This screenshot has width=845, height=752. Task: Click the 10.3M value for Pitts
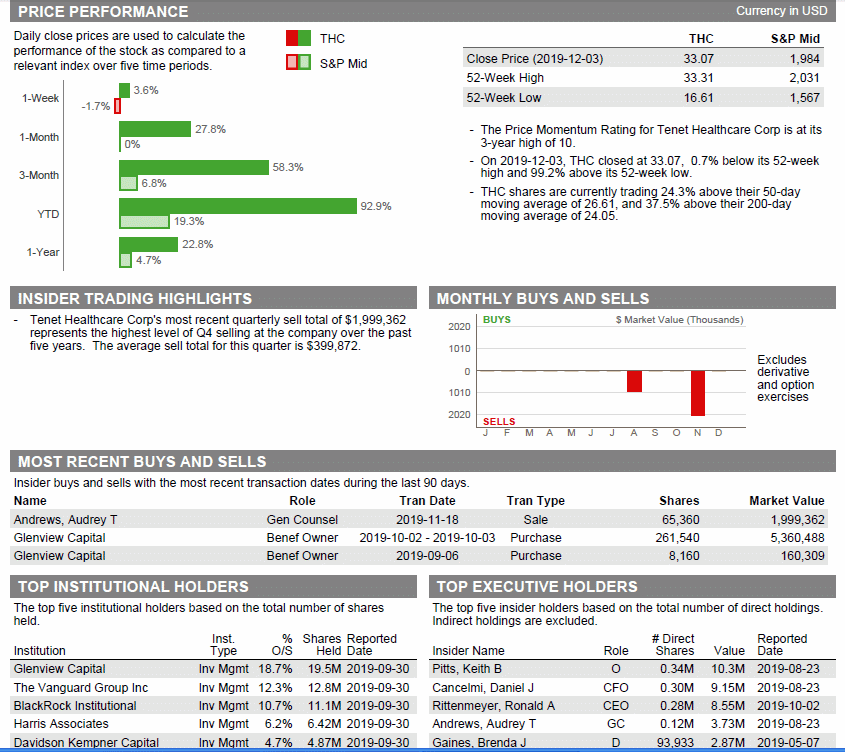tap(728, 669)
